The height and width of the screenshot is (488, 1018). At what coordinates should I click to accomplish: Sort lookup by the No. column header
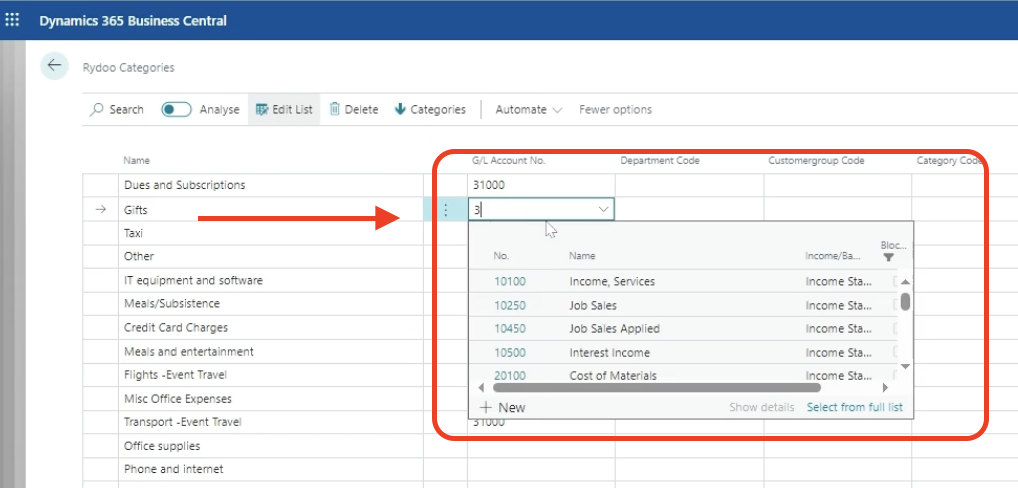[501, 256]
